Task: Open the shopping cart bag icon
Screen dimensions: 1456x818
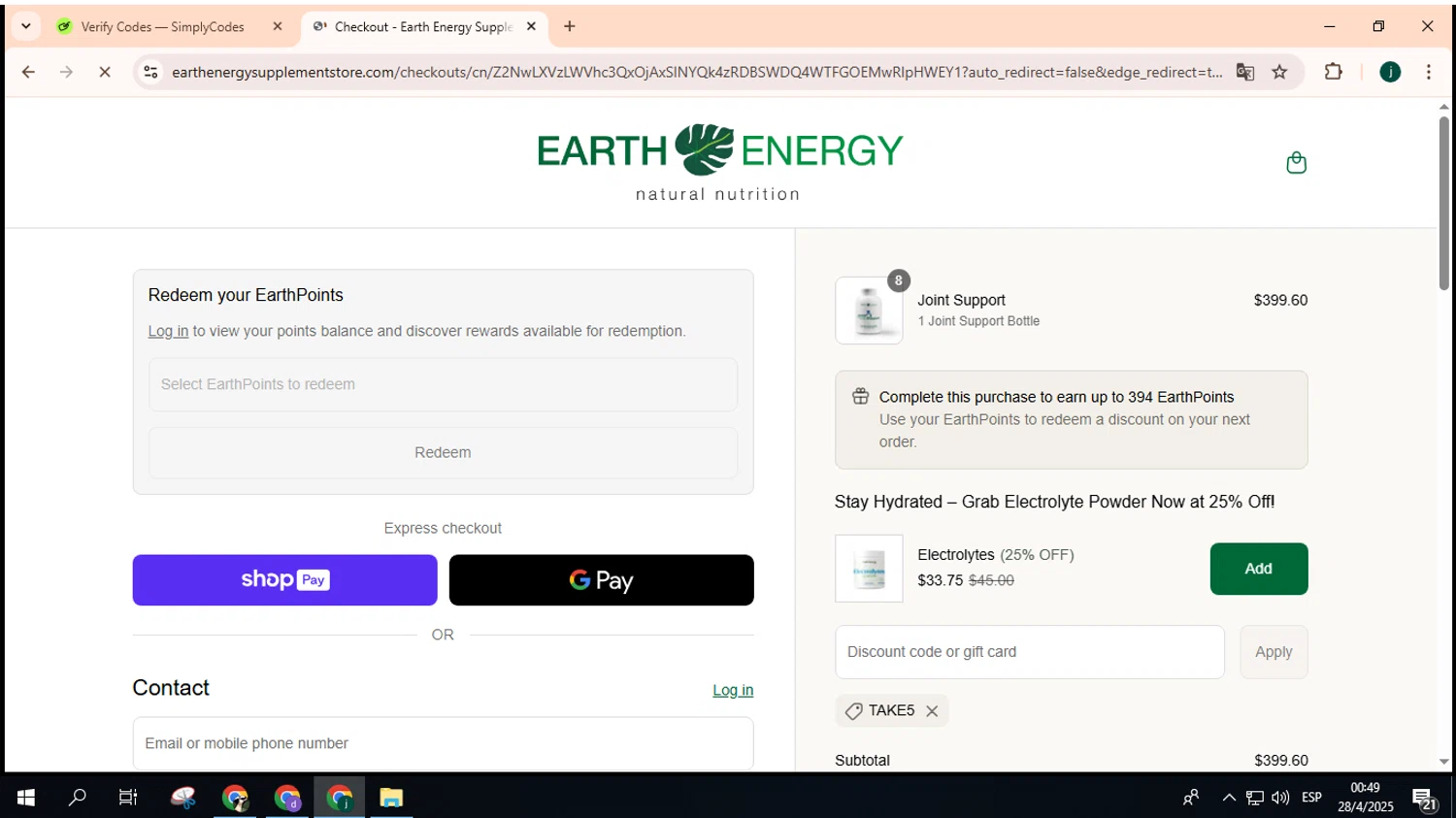Action: [1296, 163]
